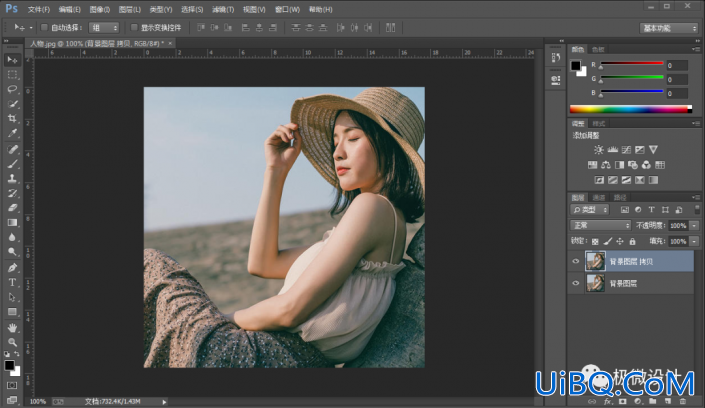Add a Levels adjustment layer
This screenshot has width=705, height=408.
[612, 150]
